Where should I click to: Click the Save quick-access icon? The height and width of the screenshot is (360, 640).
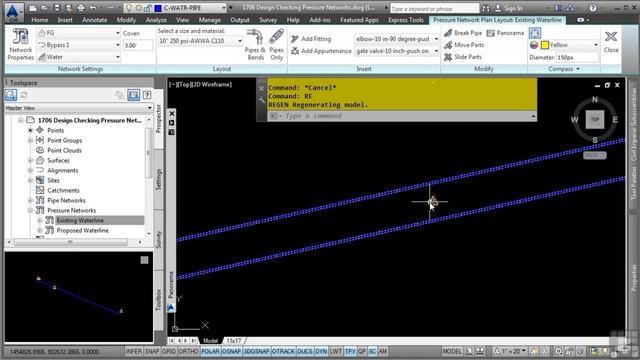pos(57,8)
